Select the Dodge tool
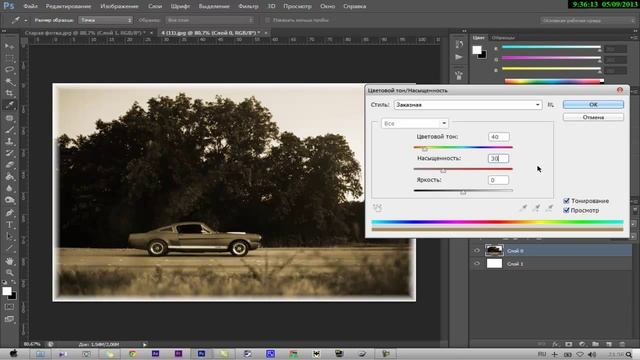640x360 pixels. tap(9, 200)
